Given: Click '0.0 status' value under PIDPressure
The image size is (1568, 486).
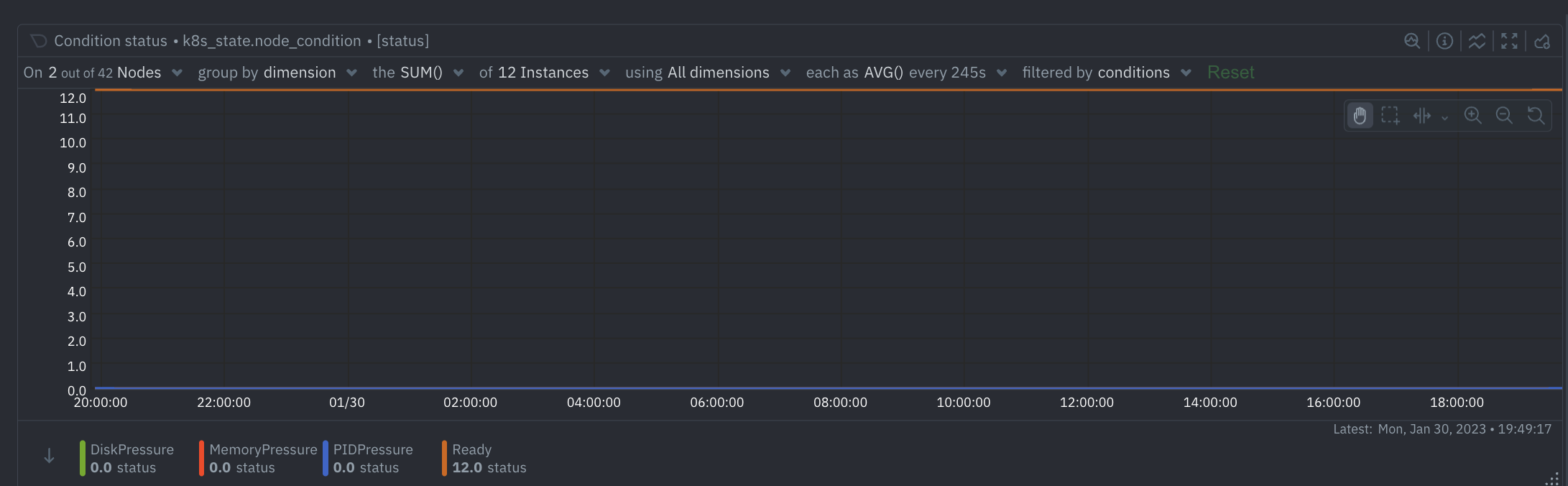Looking at the screenshot, I should pos(366,468).
